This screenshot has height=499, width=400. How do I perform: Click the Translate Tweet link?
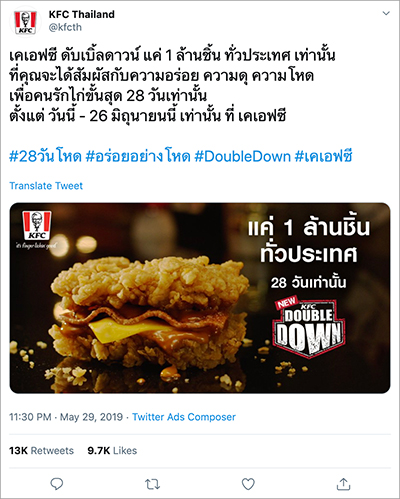(46, 186)
